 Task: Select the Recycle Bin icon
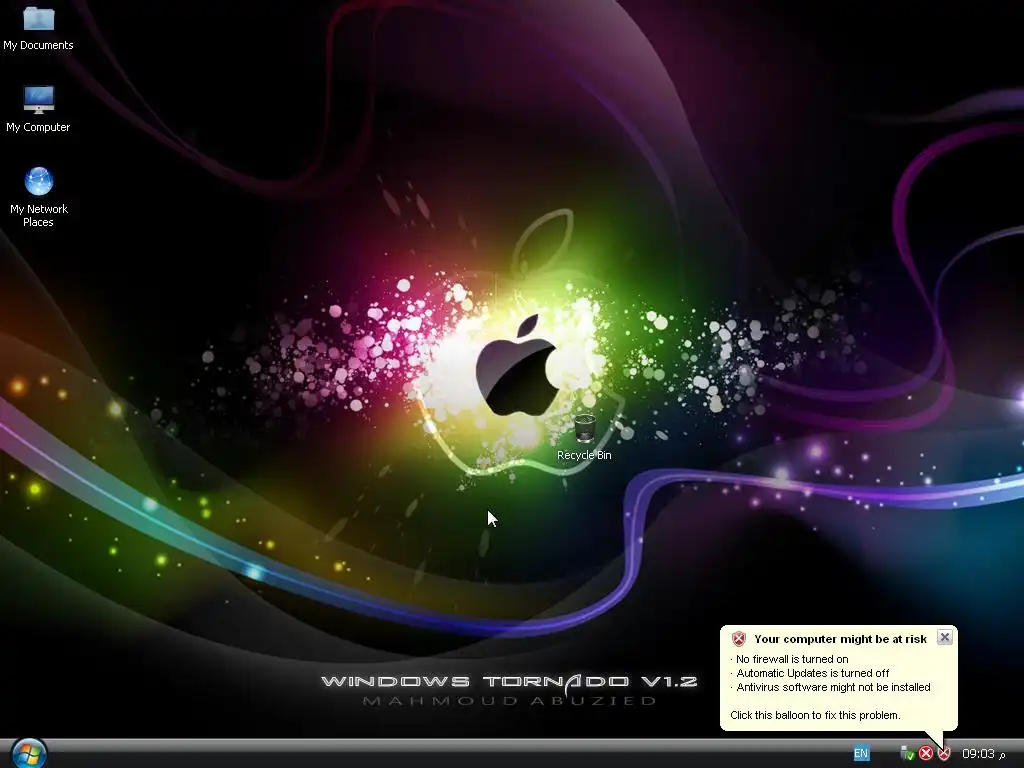coord(584,428)
